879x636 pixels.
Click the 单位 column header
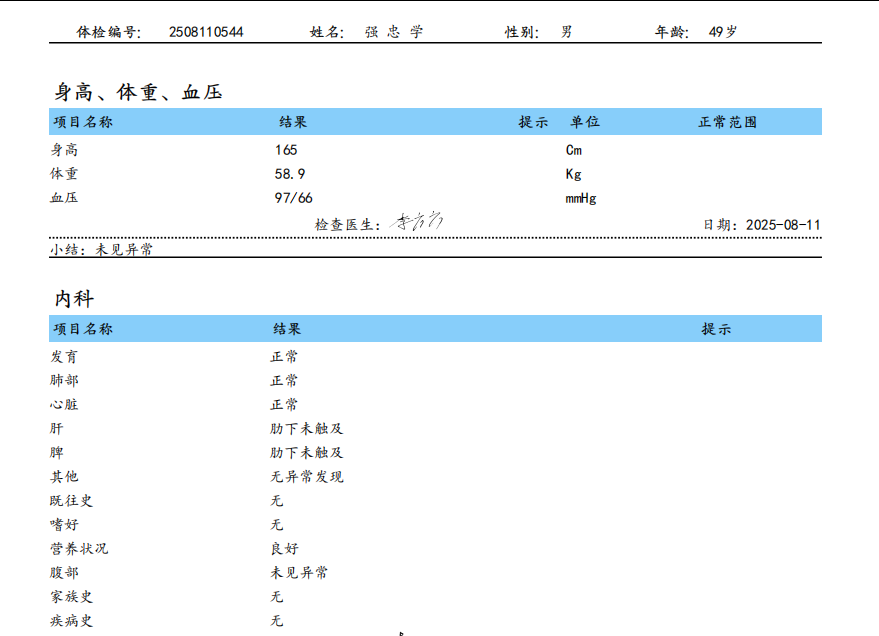pos(585,122)
